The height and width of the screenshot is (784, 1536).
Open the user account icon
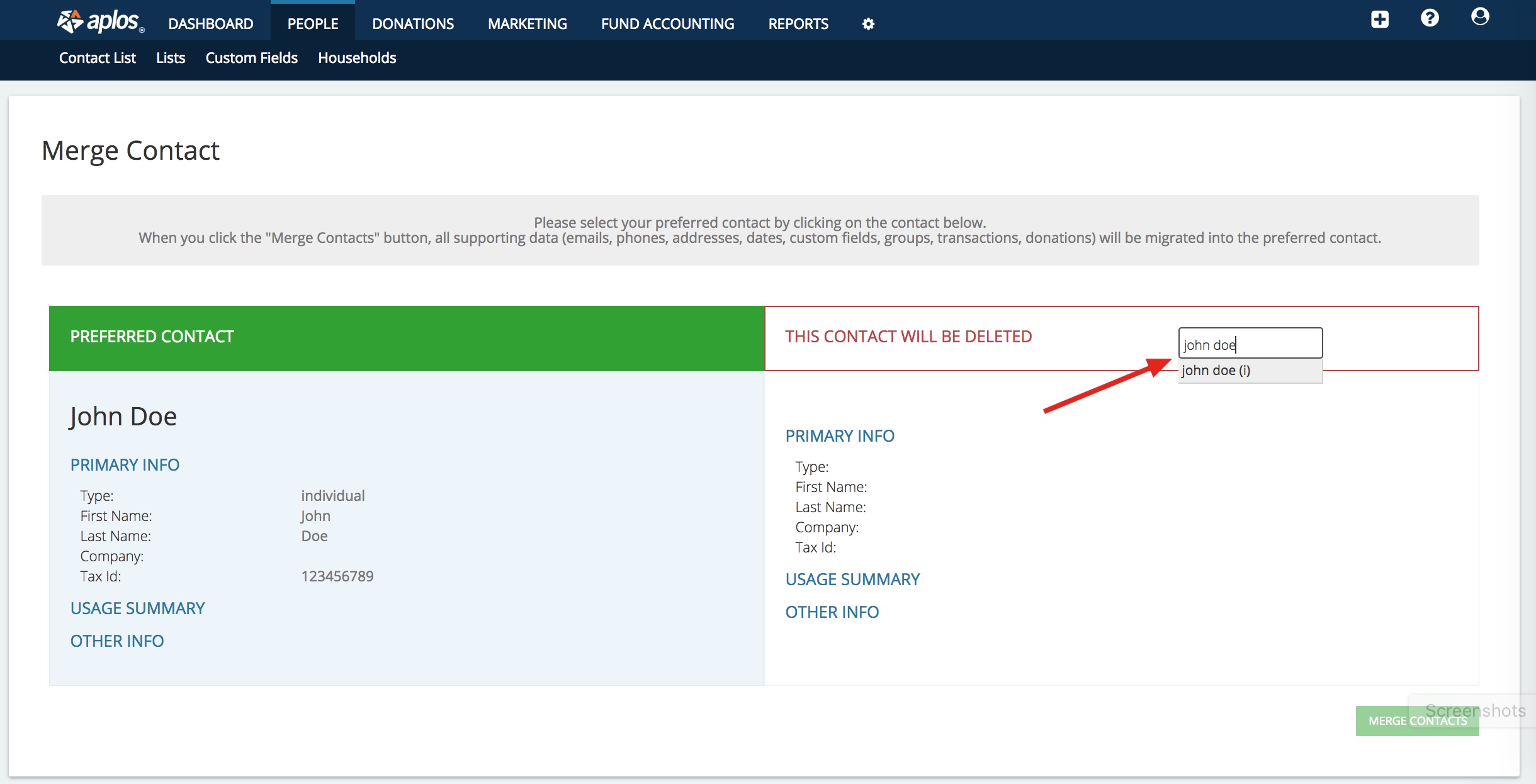click(x=1480, y=17)
